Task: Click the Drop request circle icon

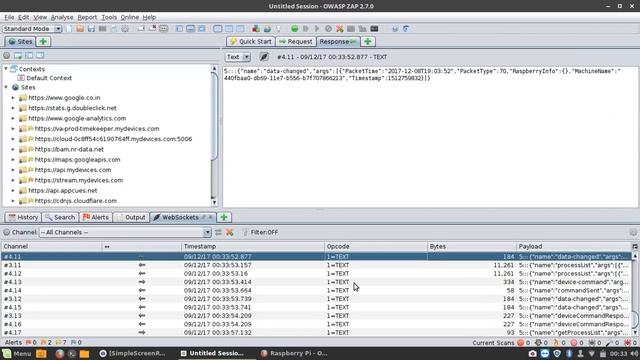Action: [328, 29]
